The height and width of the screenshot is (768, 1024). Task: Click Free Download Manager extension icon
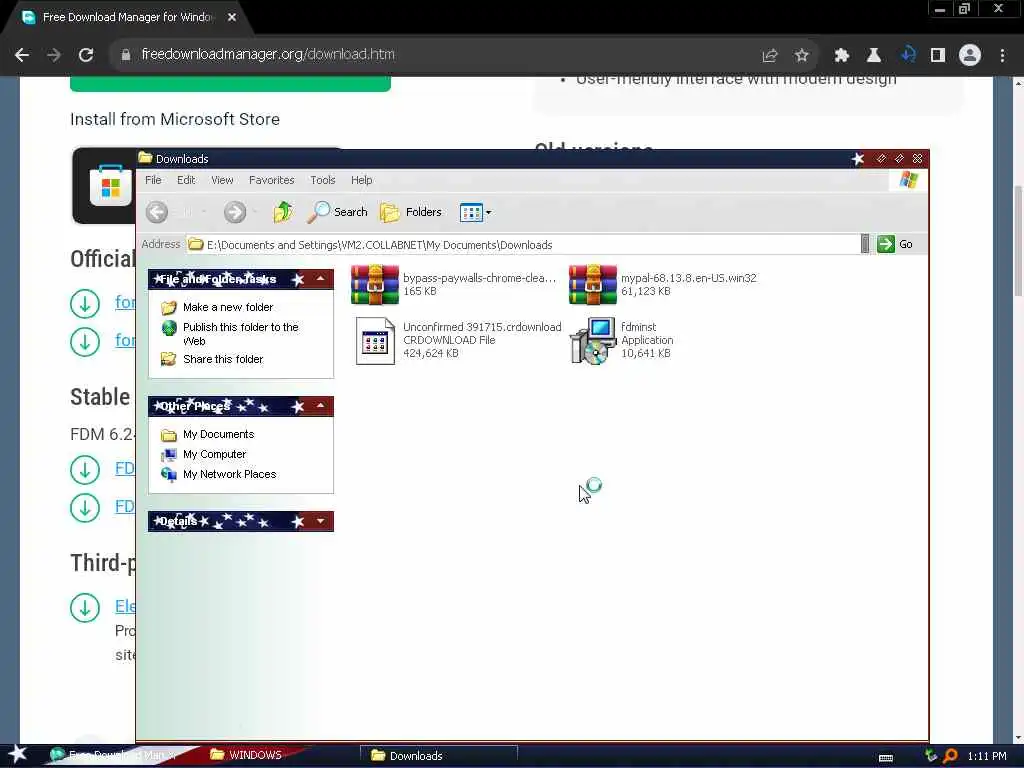[908, 56]
